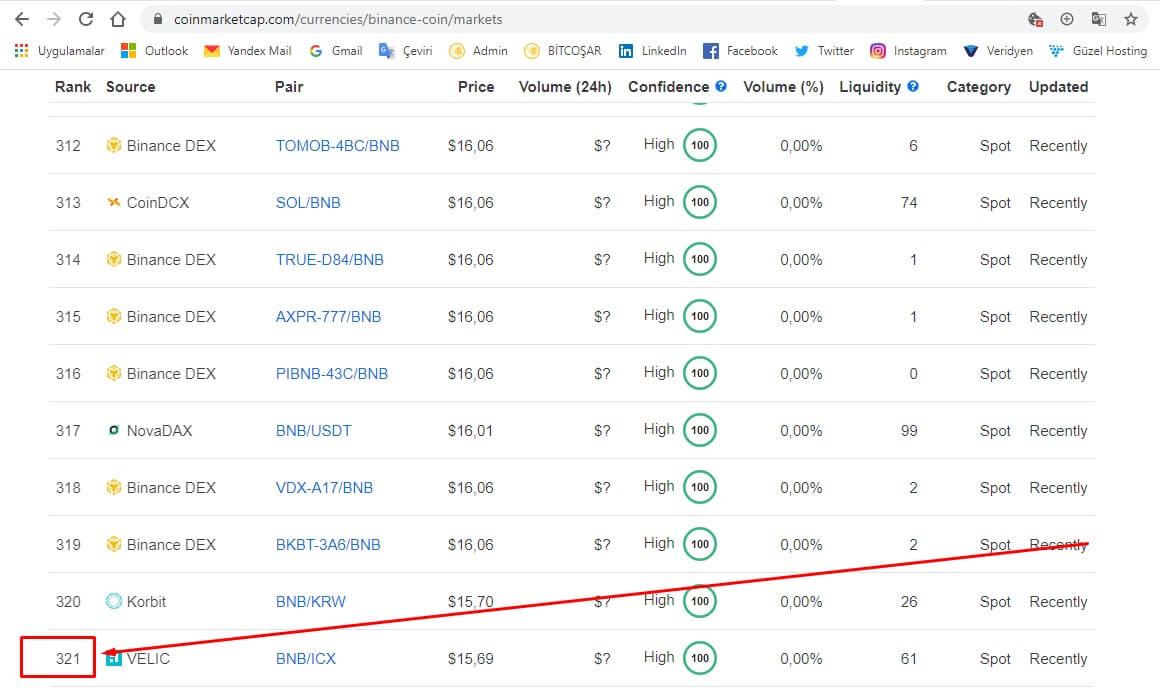Open the translate page icon

tap(1099, 19)
